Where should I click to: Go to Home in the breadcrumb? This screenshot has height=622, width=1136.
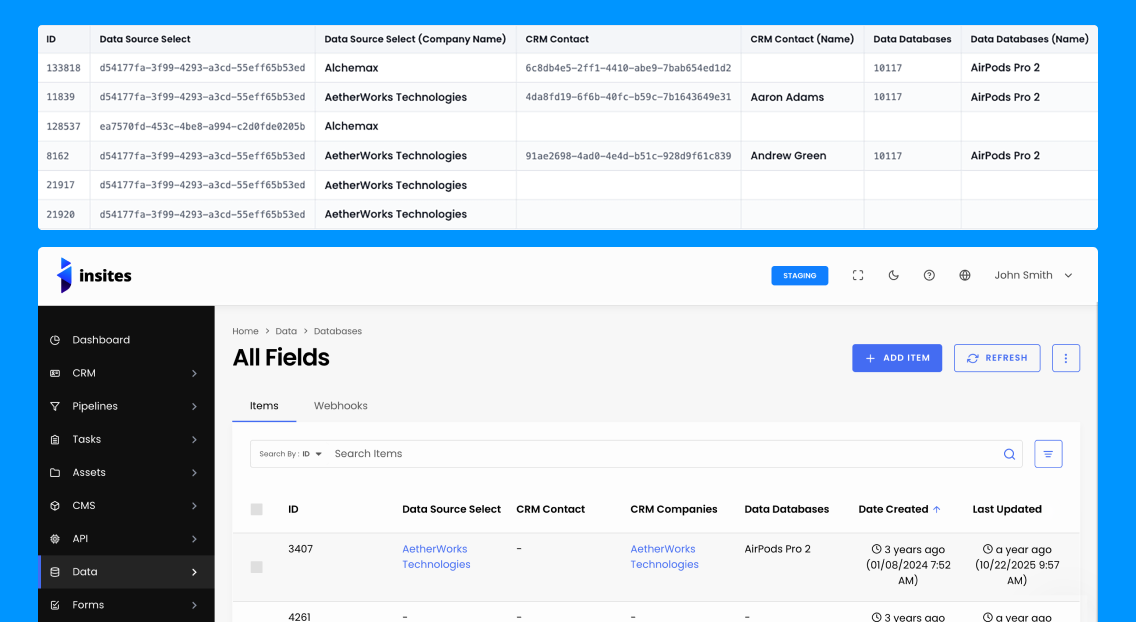coord(245,331)
